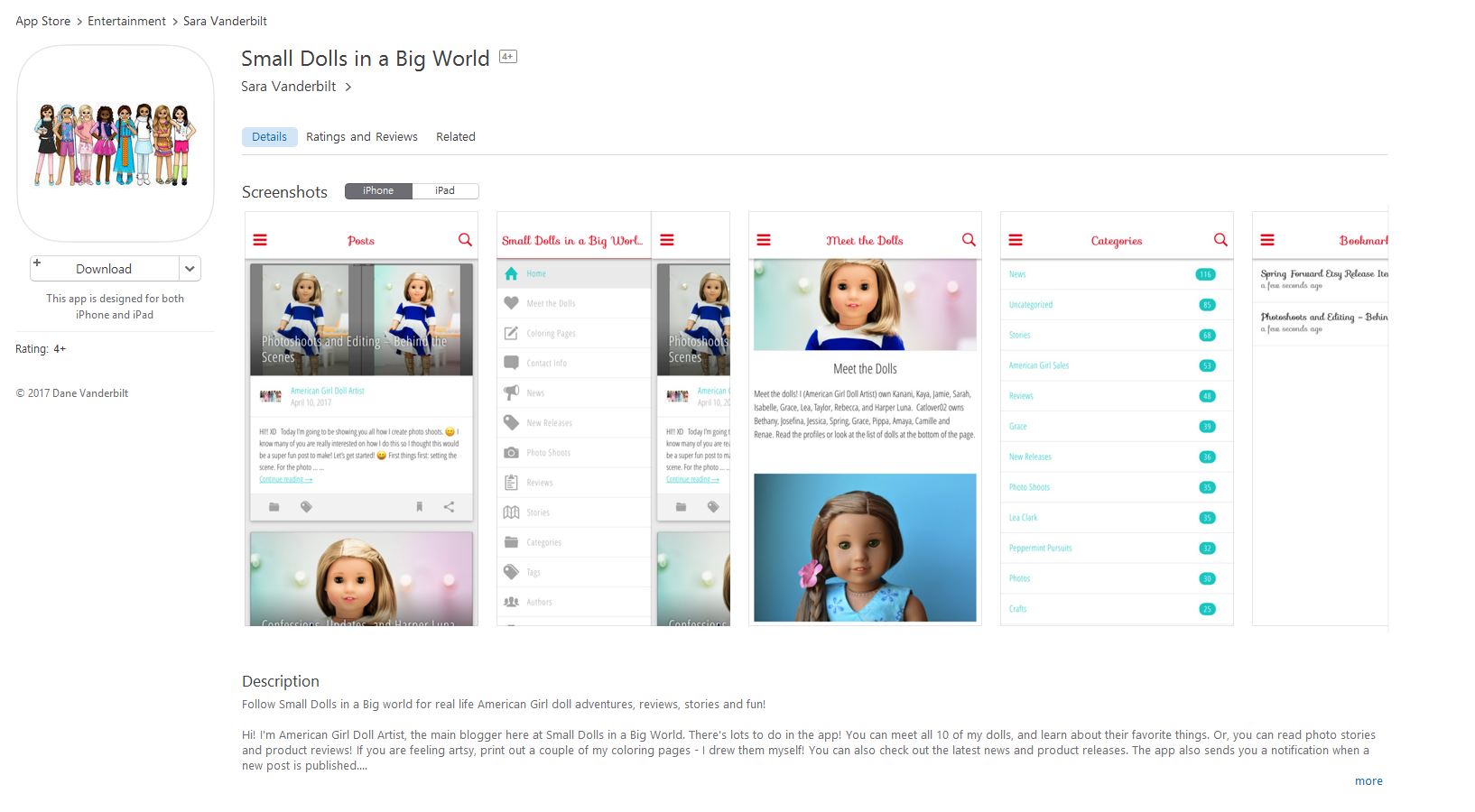The height and width of the screenshot is (812, 1475).
Task: Open the Sara Vanderbilt developer link under the title
Action: pyautogui.click(x=289, y=87)
